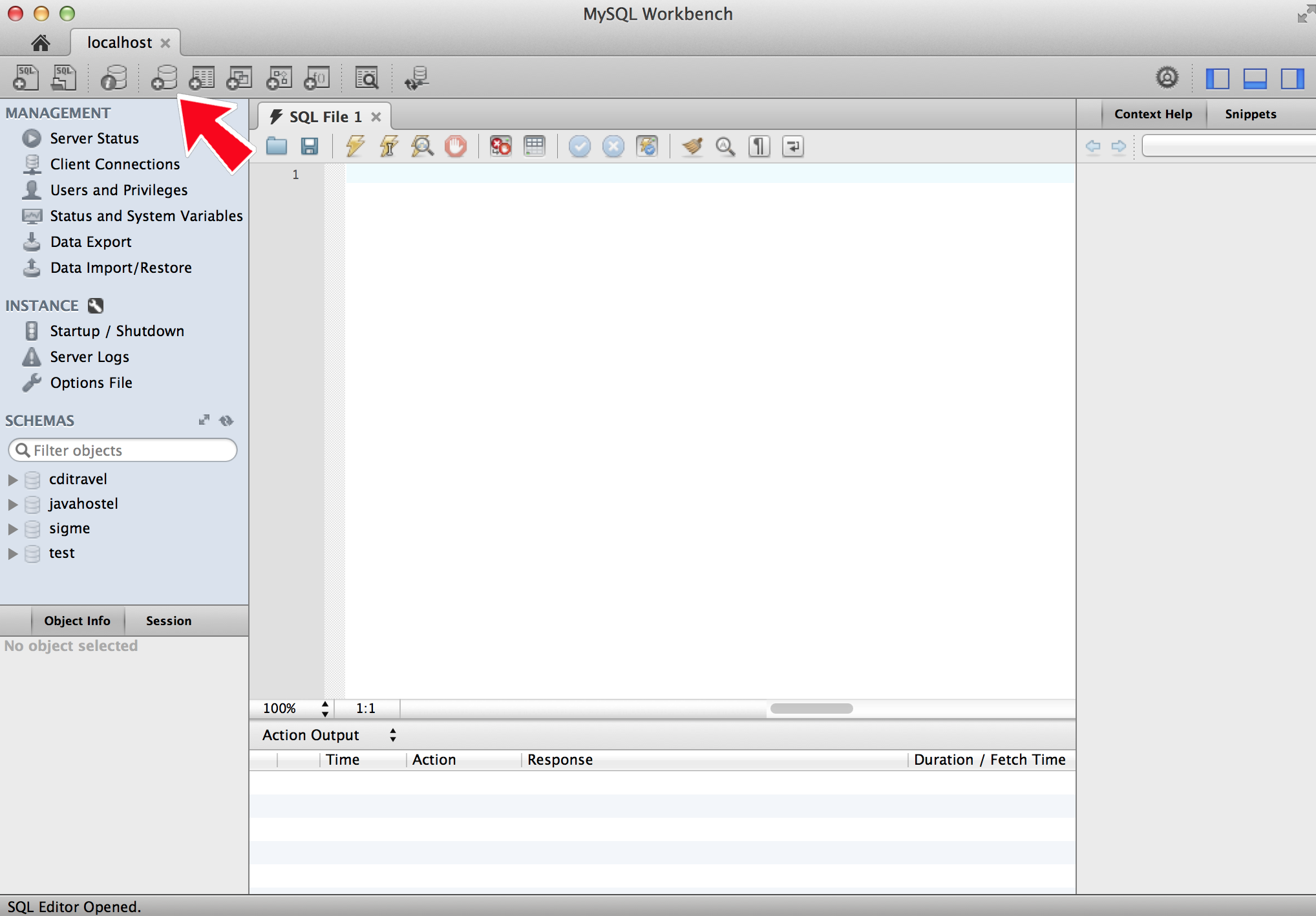Click horizontal scrollbar of SQL editor

click(811, 708)
